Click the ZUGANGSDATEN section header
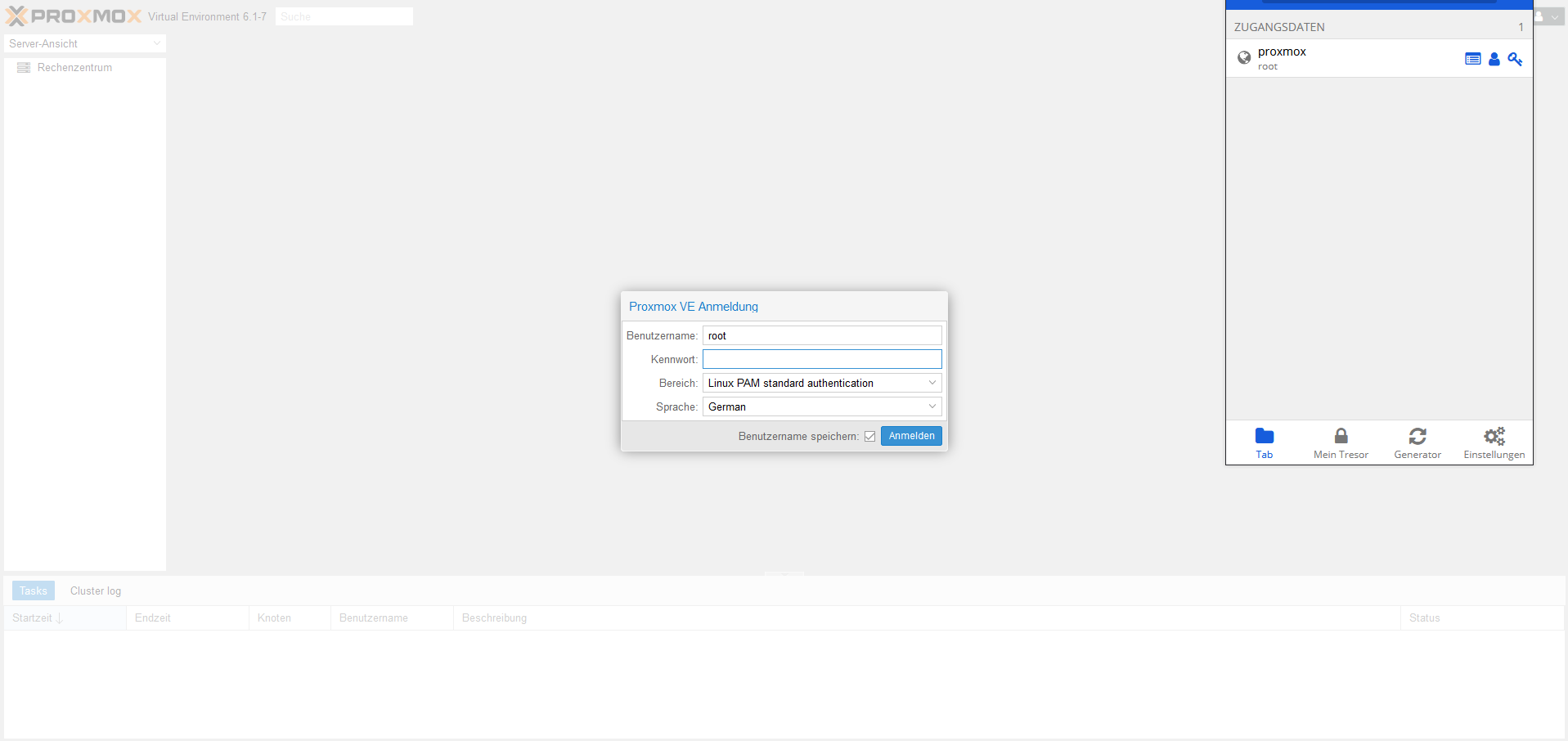 pyautogui.click(x=1379, y=27)
